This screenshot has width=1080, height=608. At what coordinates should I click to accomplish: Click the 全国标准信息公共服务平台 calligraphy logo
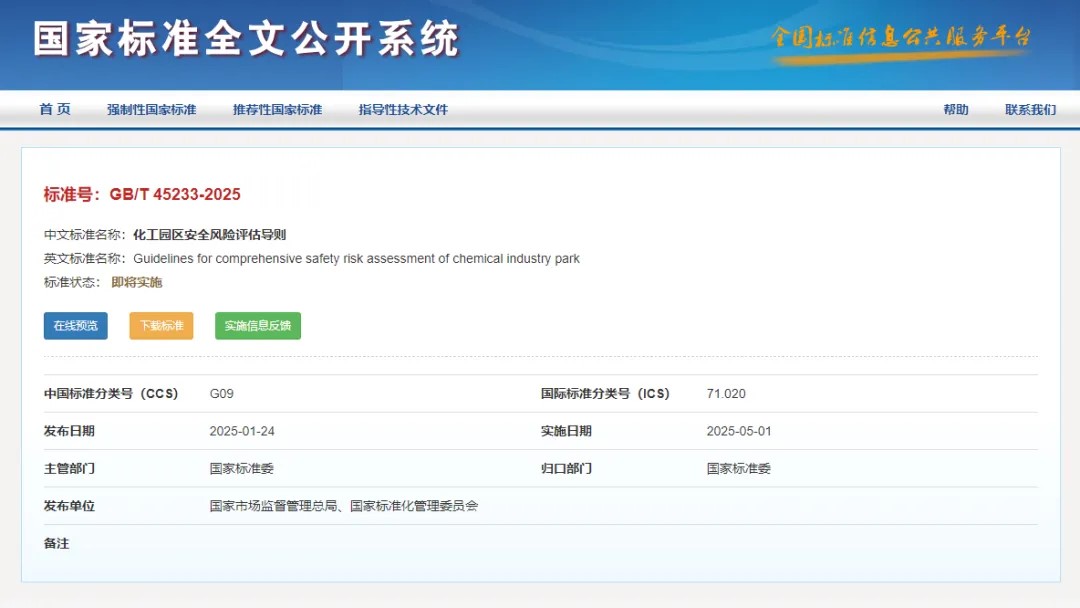(900, 38)
